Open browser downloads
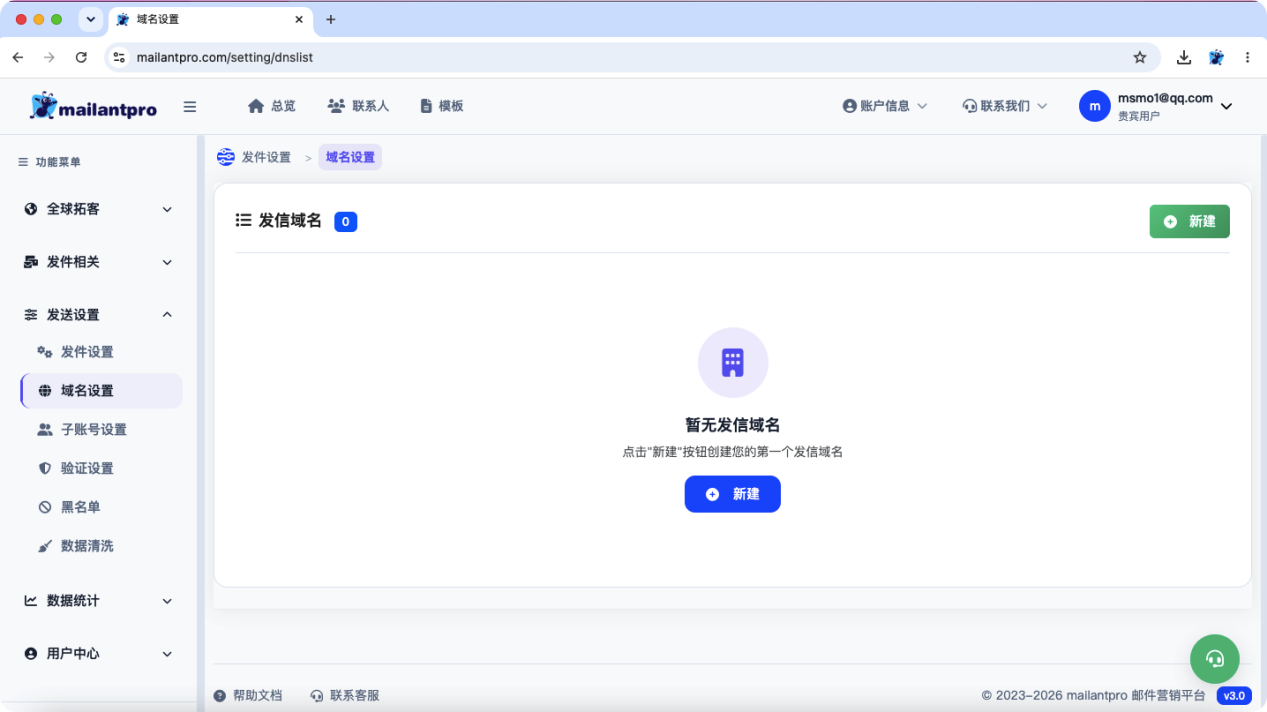The height and width of the screenshot is (712, 1267). [1184, 58]
